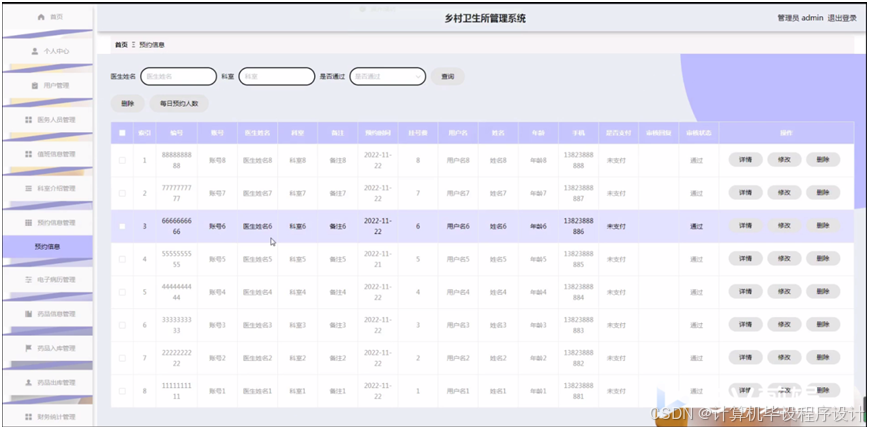
Task: Click 管理员 admin text in header
Action: pos(800,18)
